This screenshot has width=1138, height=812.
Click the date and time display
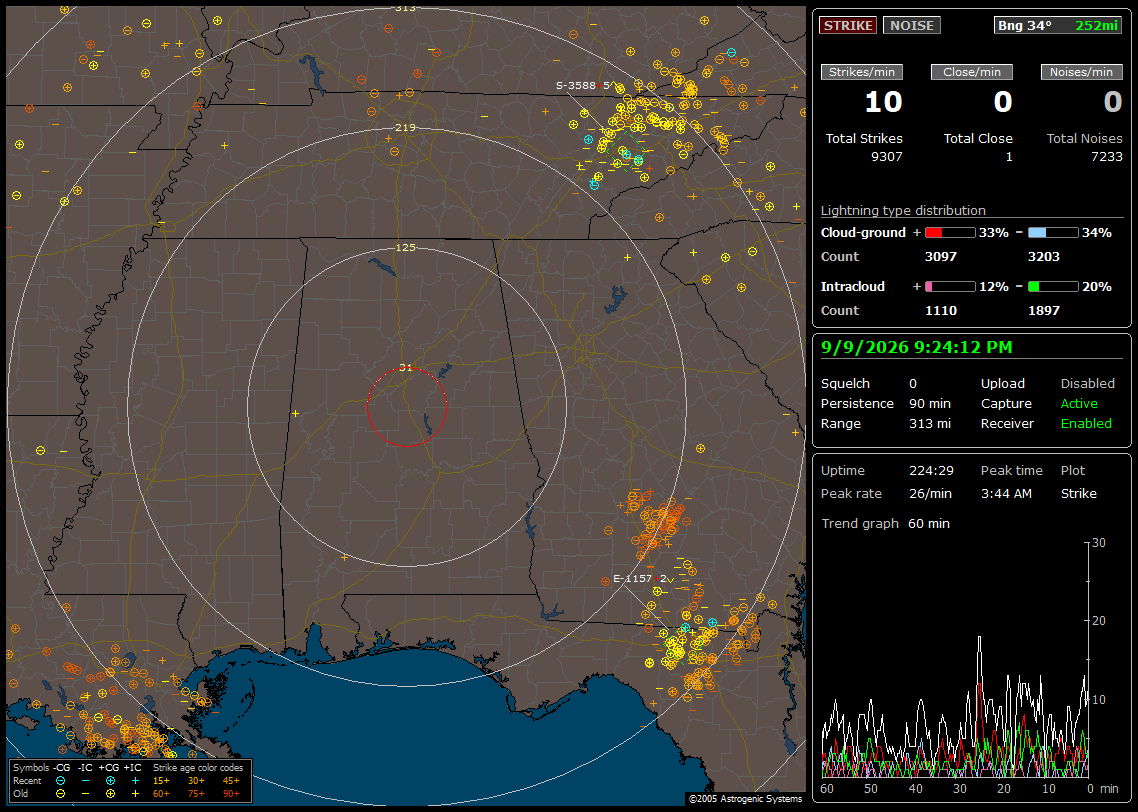point(916,347)
